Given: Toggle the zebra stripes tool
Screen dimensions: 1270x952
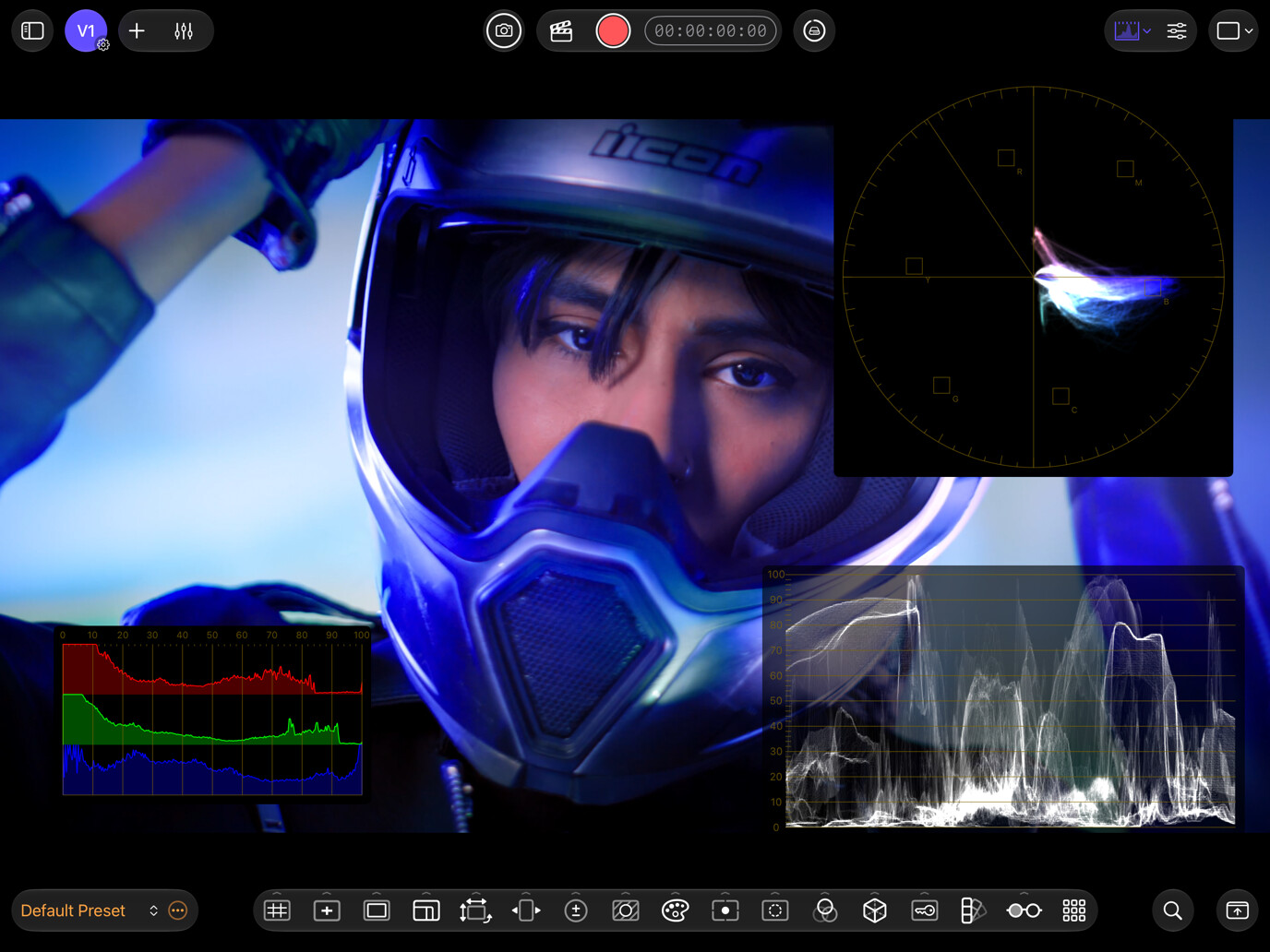Looking at the screenshot, I should click(x=626, y=910).
